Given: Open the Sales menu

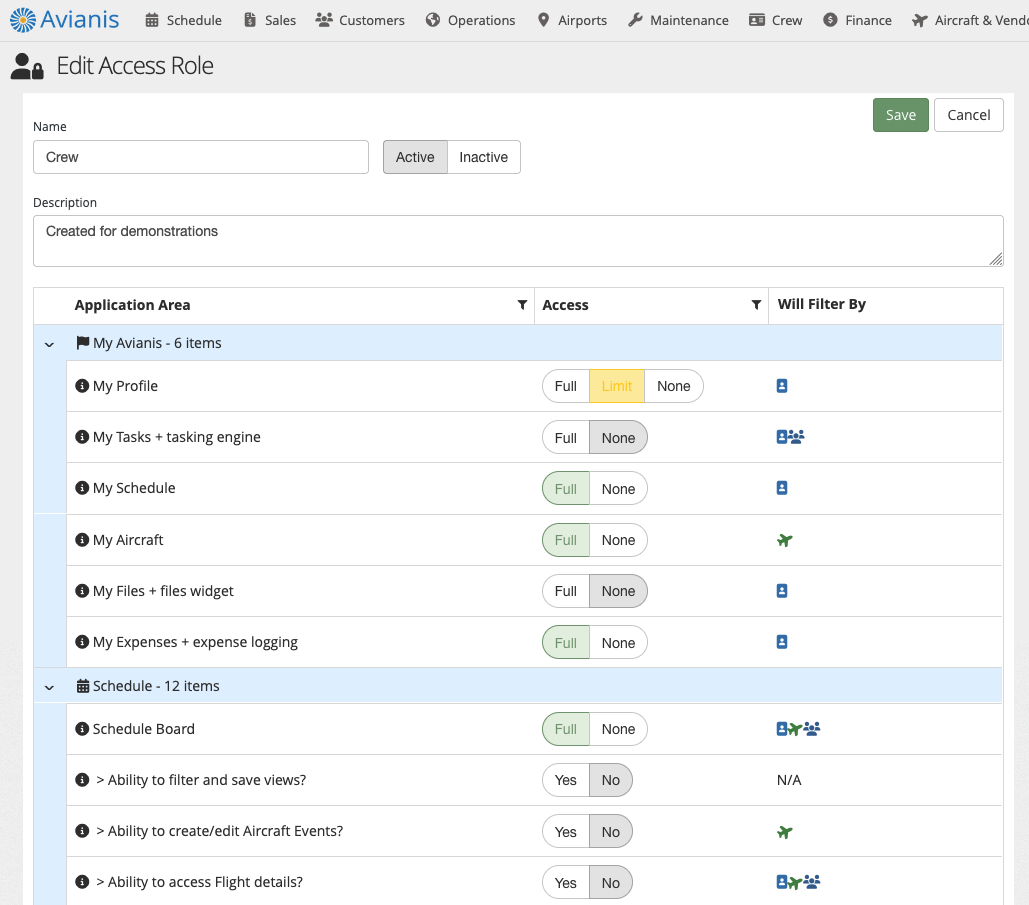Looking at the screenshot, I should (x=270, y=20).
